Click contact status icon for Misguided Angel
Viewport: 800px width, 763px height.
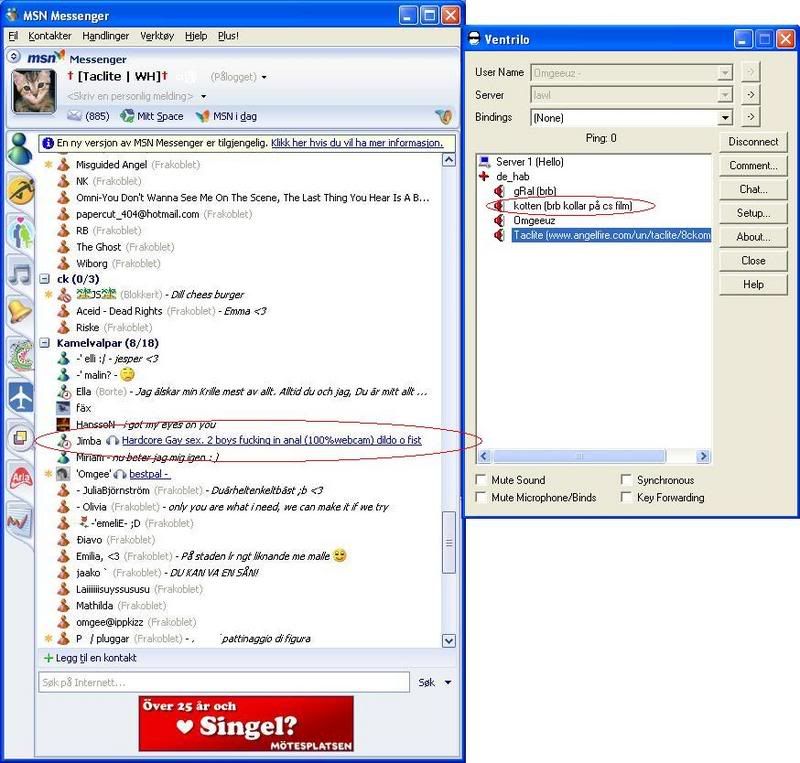coord(64,164)
